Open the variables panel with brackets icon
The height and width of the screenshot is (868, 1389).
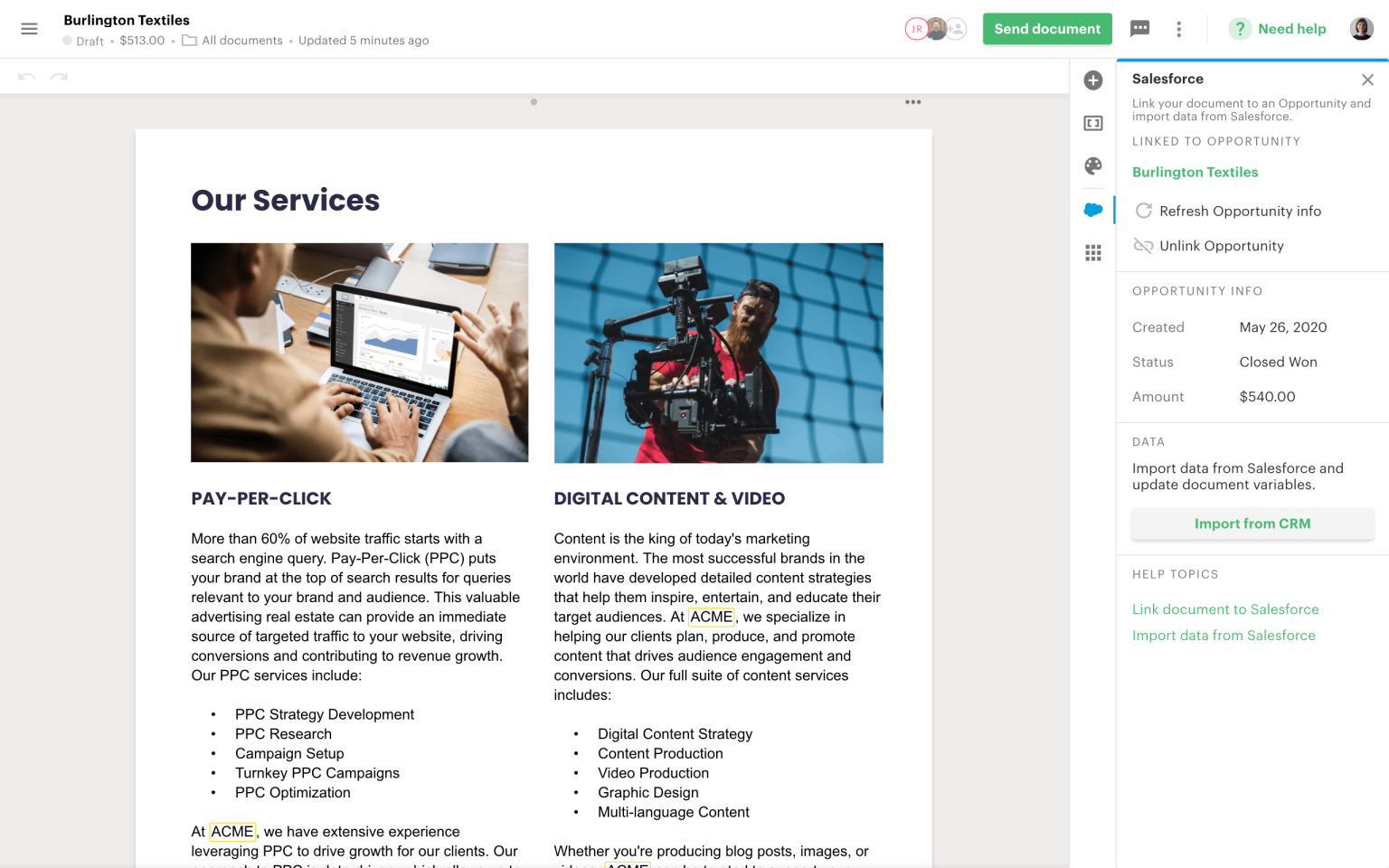tap(1093, 123)
